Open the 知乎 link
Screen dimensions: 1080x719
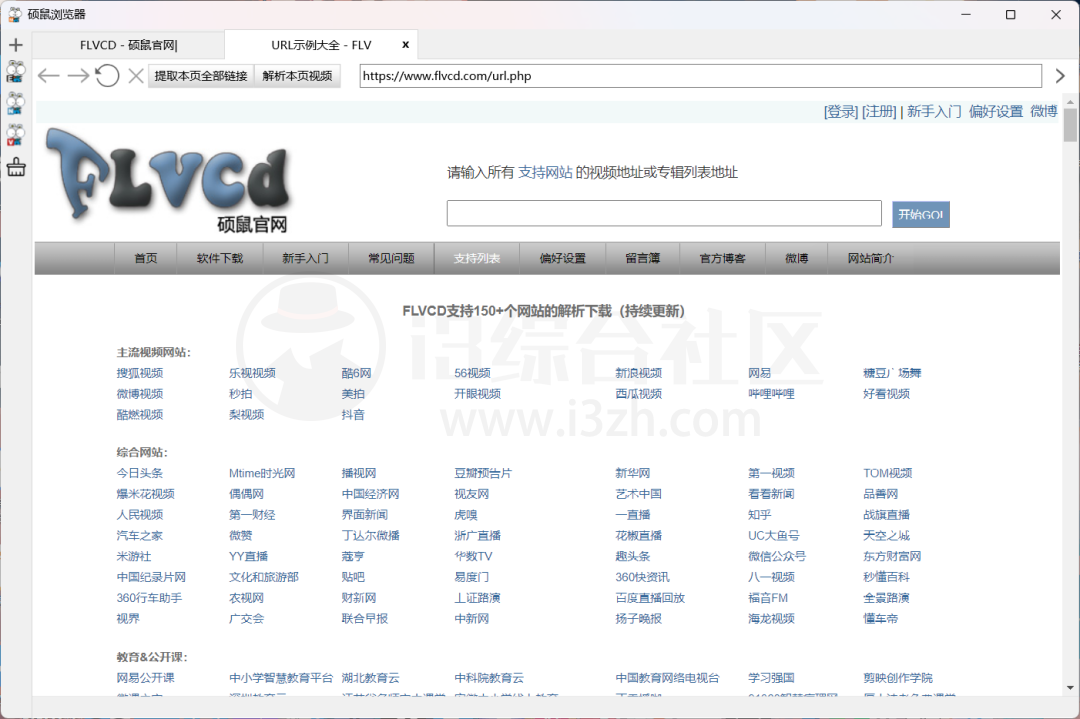(760, 514)
